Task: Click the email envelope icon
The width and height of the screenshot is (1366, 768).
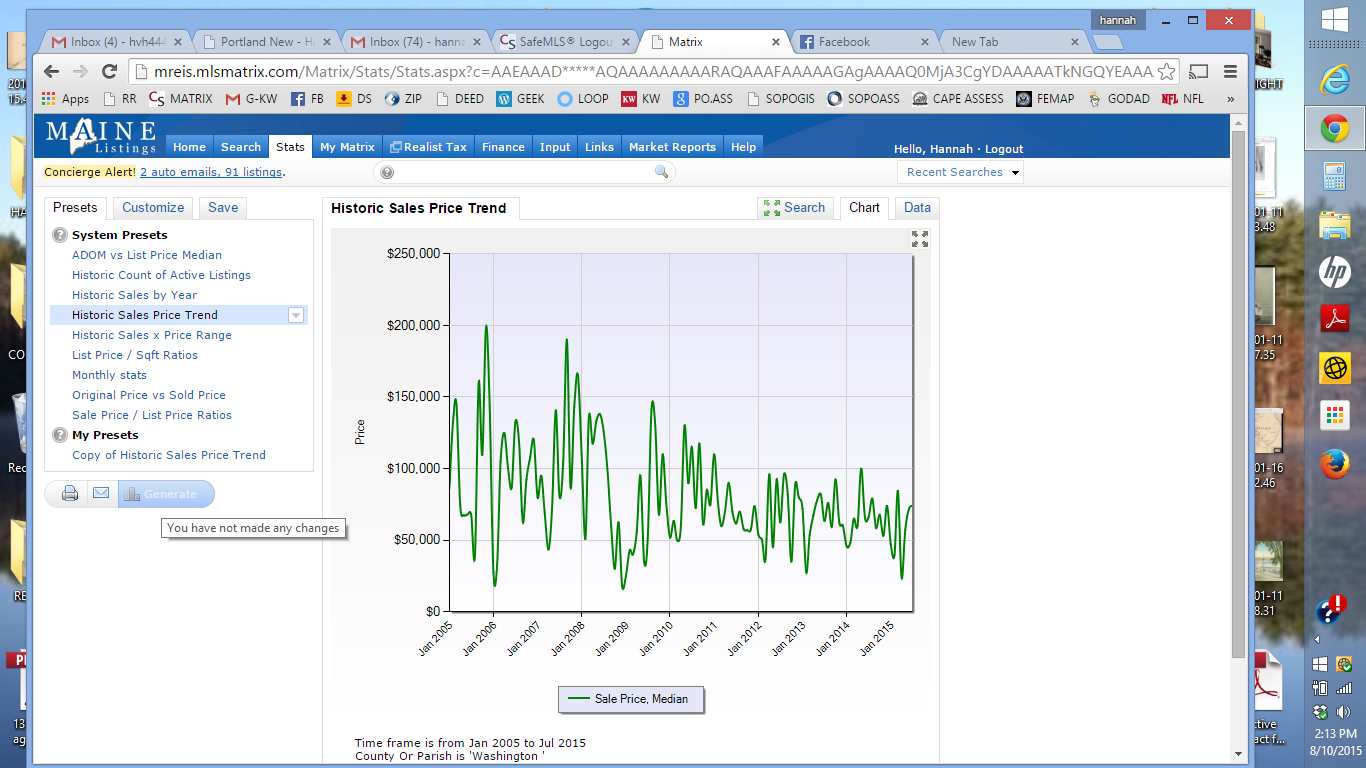Action: pyautogui.click(x=101, y=494)
